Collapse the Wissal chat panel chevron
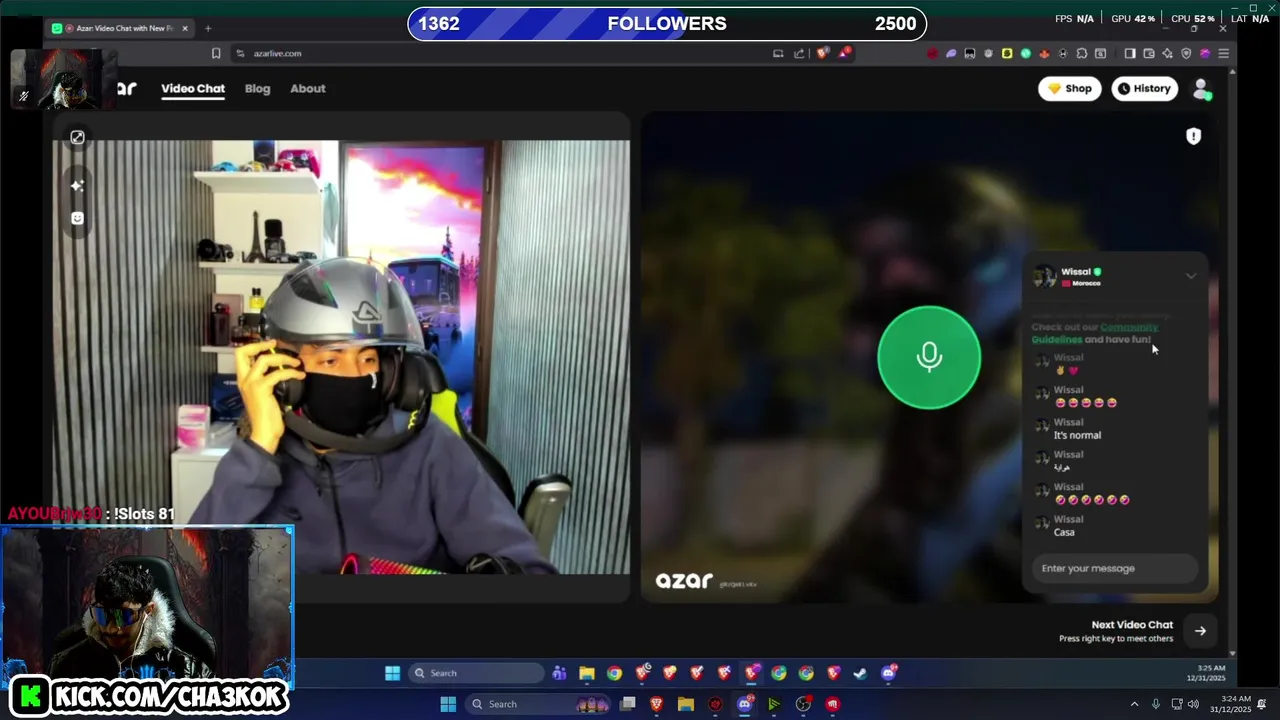 coord(1190,276)
